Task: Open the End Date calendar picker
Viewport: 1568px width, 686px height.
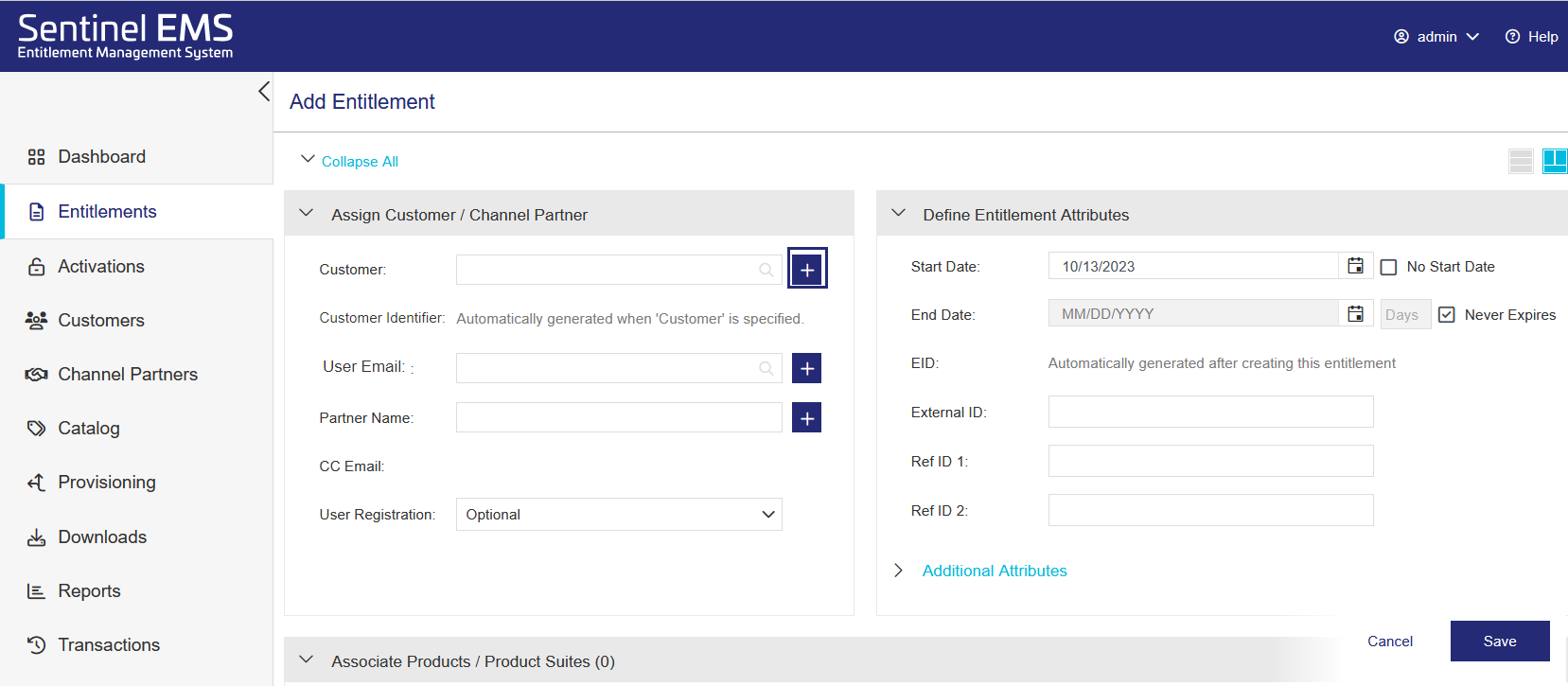Action: 1355,313
